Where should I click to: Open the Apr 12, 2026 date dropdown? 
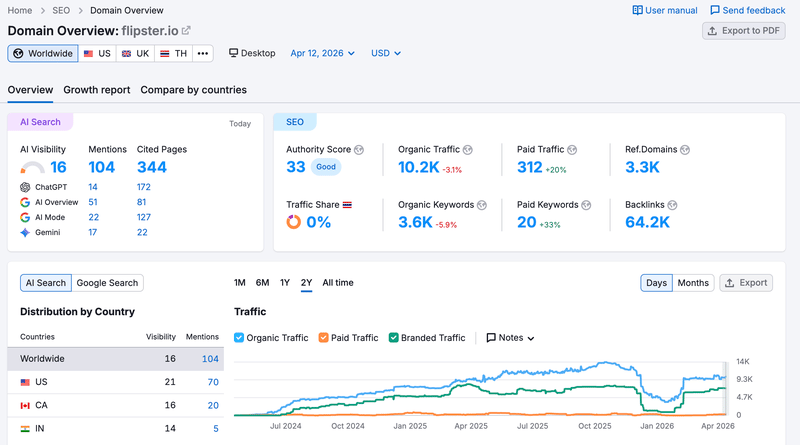tap(322, 53)
